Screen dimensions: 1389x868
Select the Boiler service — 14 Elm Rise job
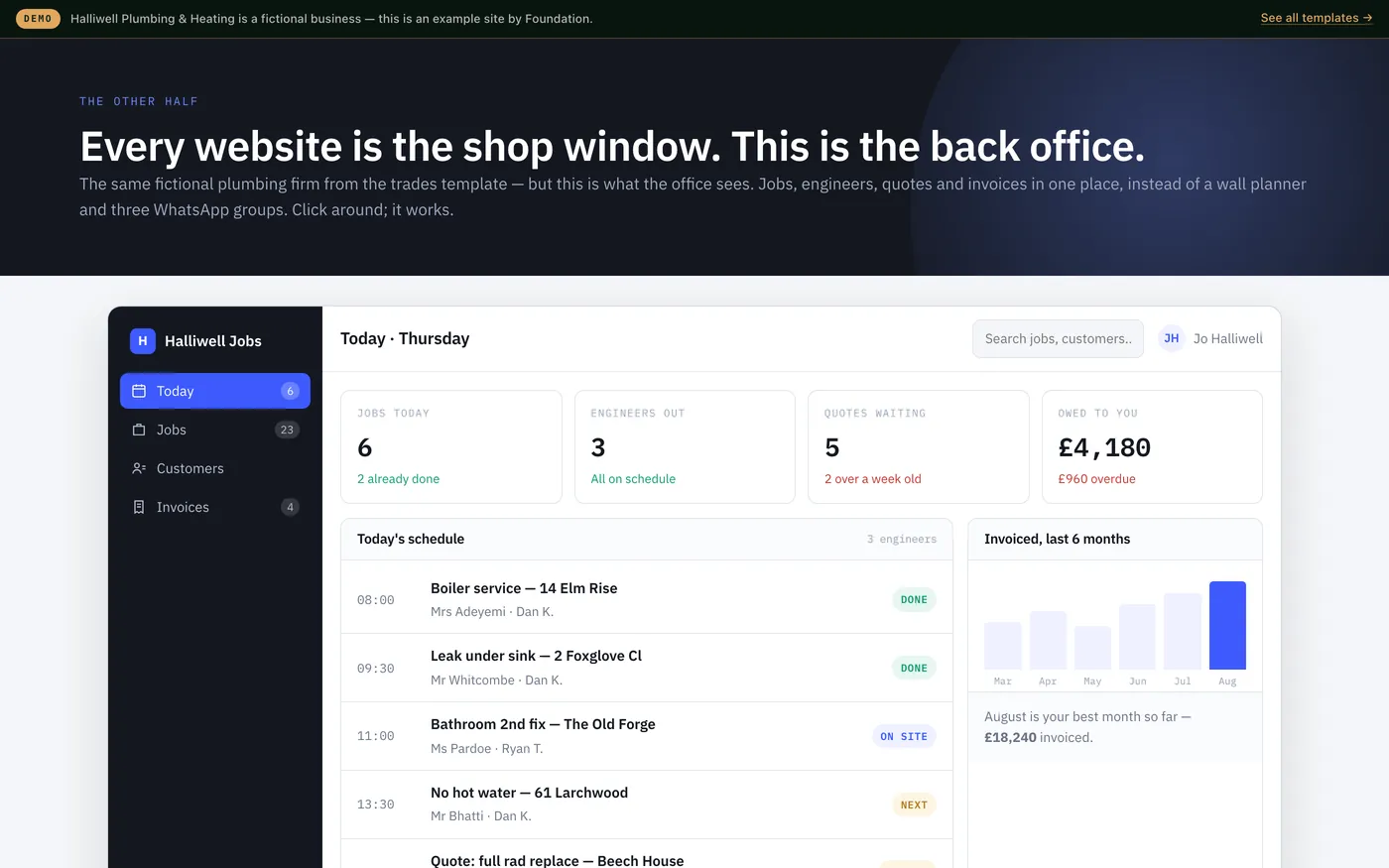(647, 599)
